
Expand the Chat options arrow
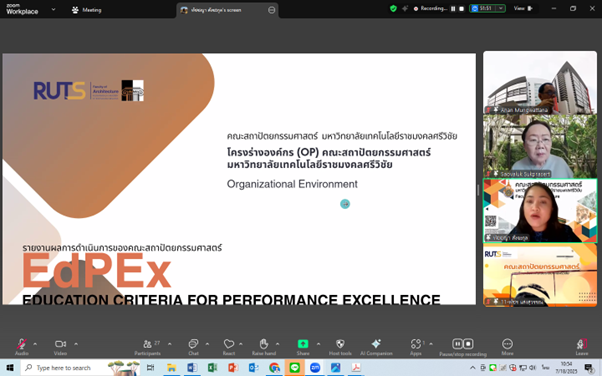[207, 344]
